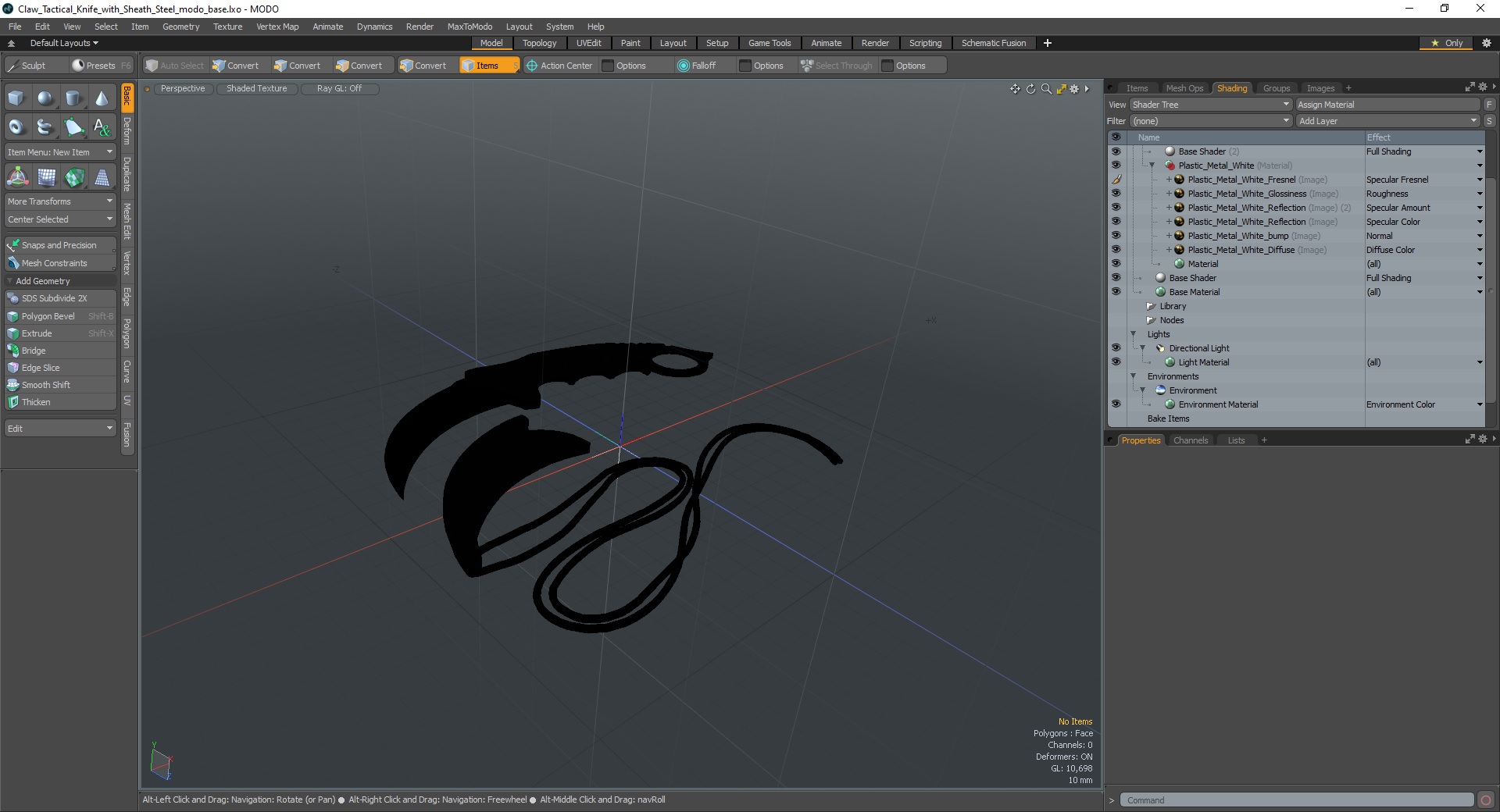This screenshot has width=1500, height=812.
Task: Click the Assign Material button
Action: click(x=1387, y=105)
